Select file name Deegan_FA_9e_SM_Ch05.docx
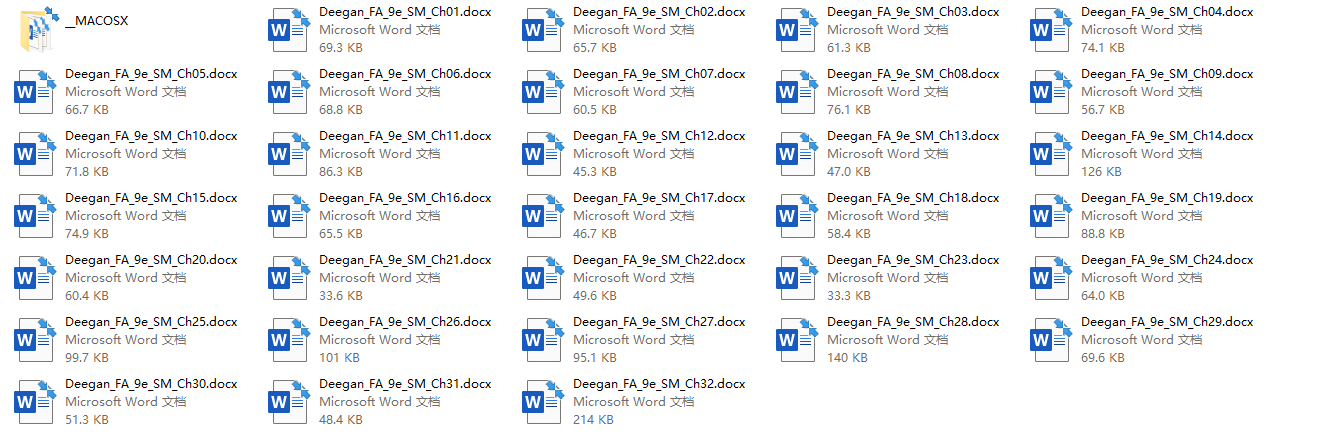This screenshot has height=447, width=1336. pos(151,74)
